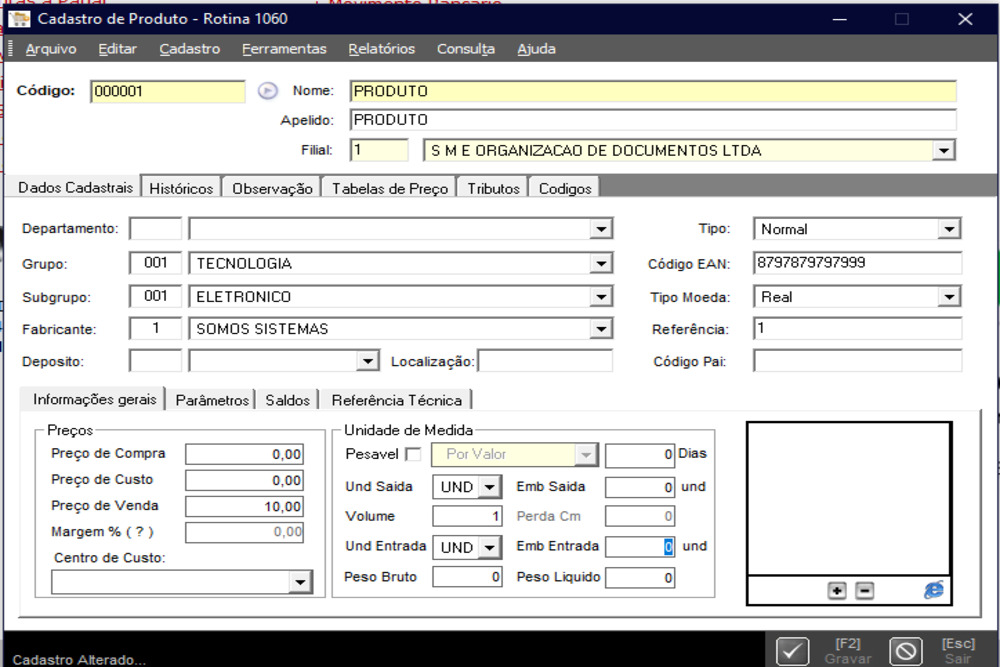1000x667 pixels.
Task: Switch to the Parâmetros subtab
Action: pos(212,400)
